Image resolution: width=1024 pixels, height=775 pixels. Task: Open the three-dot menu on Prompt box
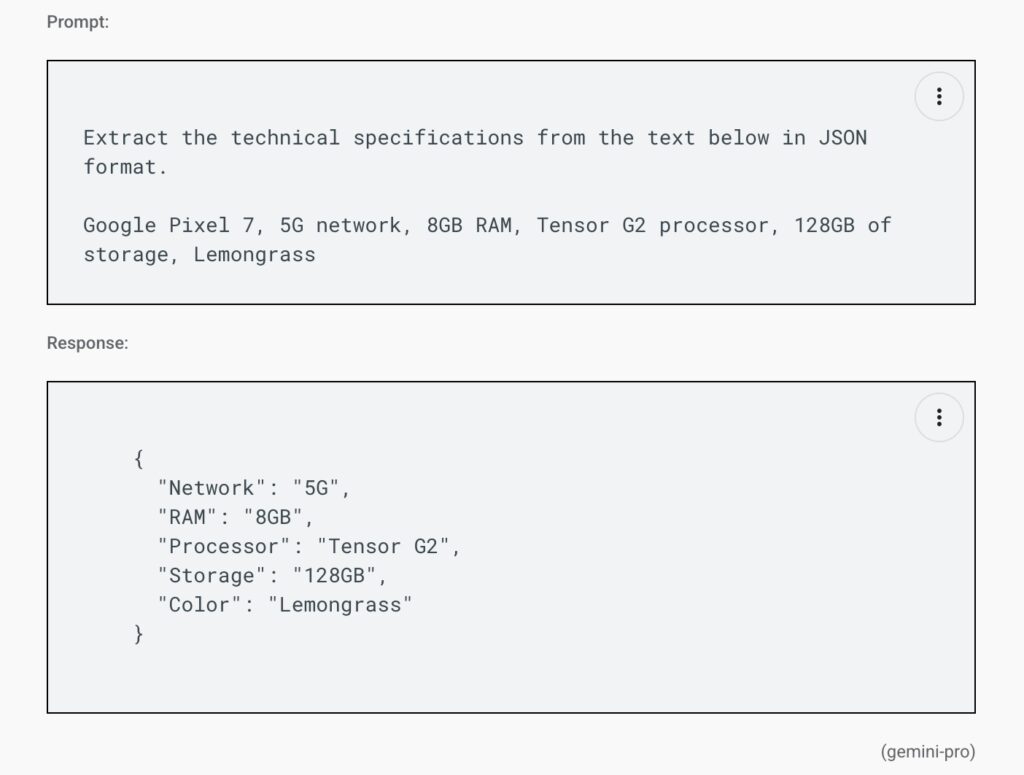[x=939, y=97]
